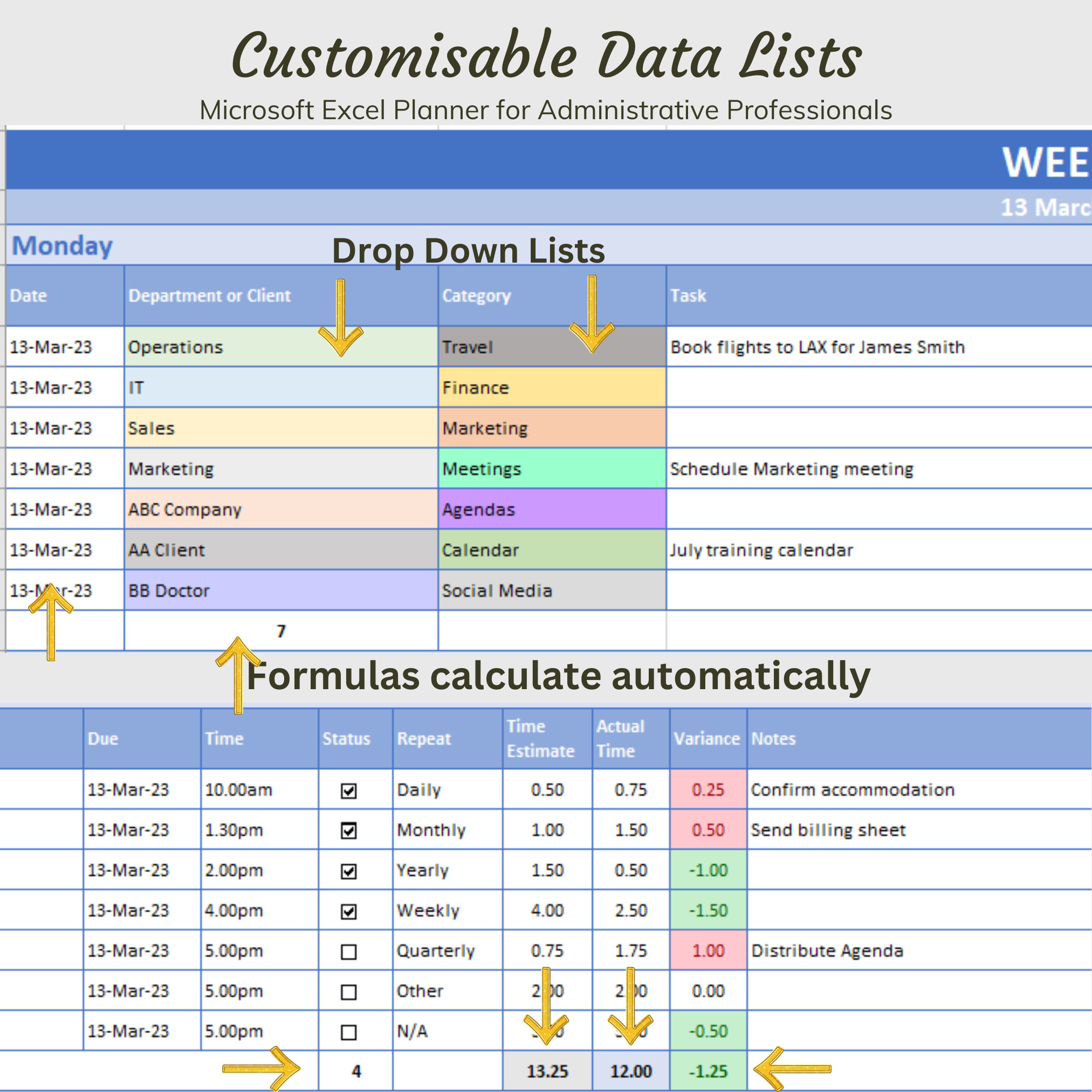Click the task 'Book flights to LAX for James Smith'
Viewport: 1092px width, 1092px height.
click(816, 347)
